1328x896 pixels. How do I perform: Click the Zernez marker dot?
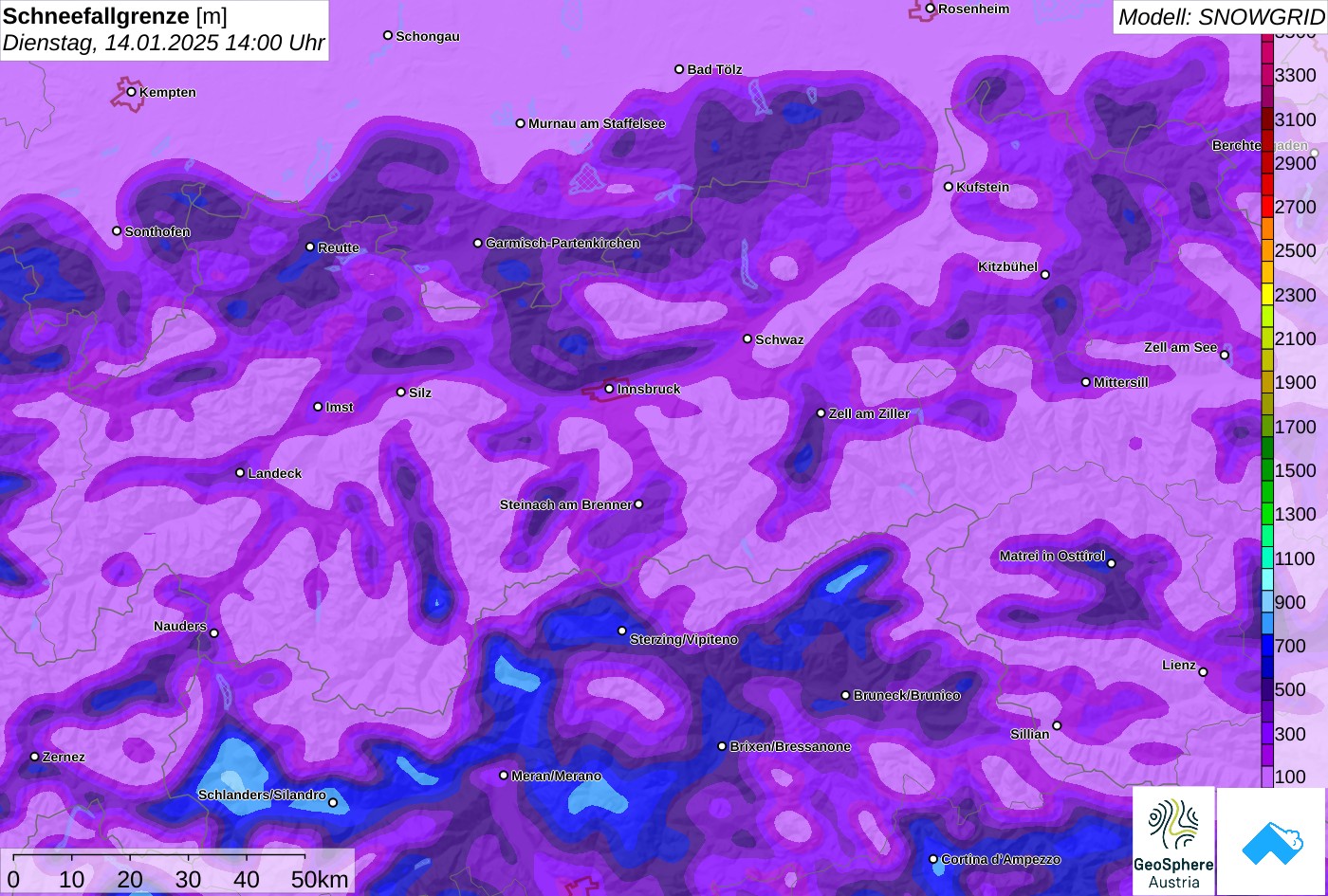tap(34, 757)
